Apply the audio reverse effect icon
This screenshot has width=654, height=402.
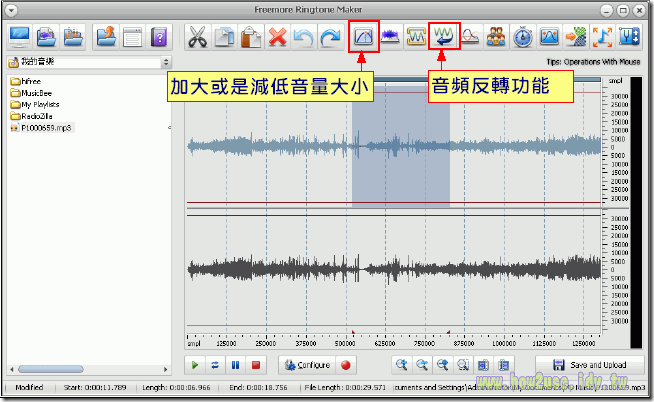(442, 38)
